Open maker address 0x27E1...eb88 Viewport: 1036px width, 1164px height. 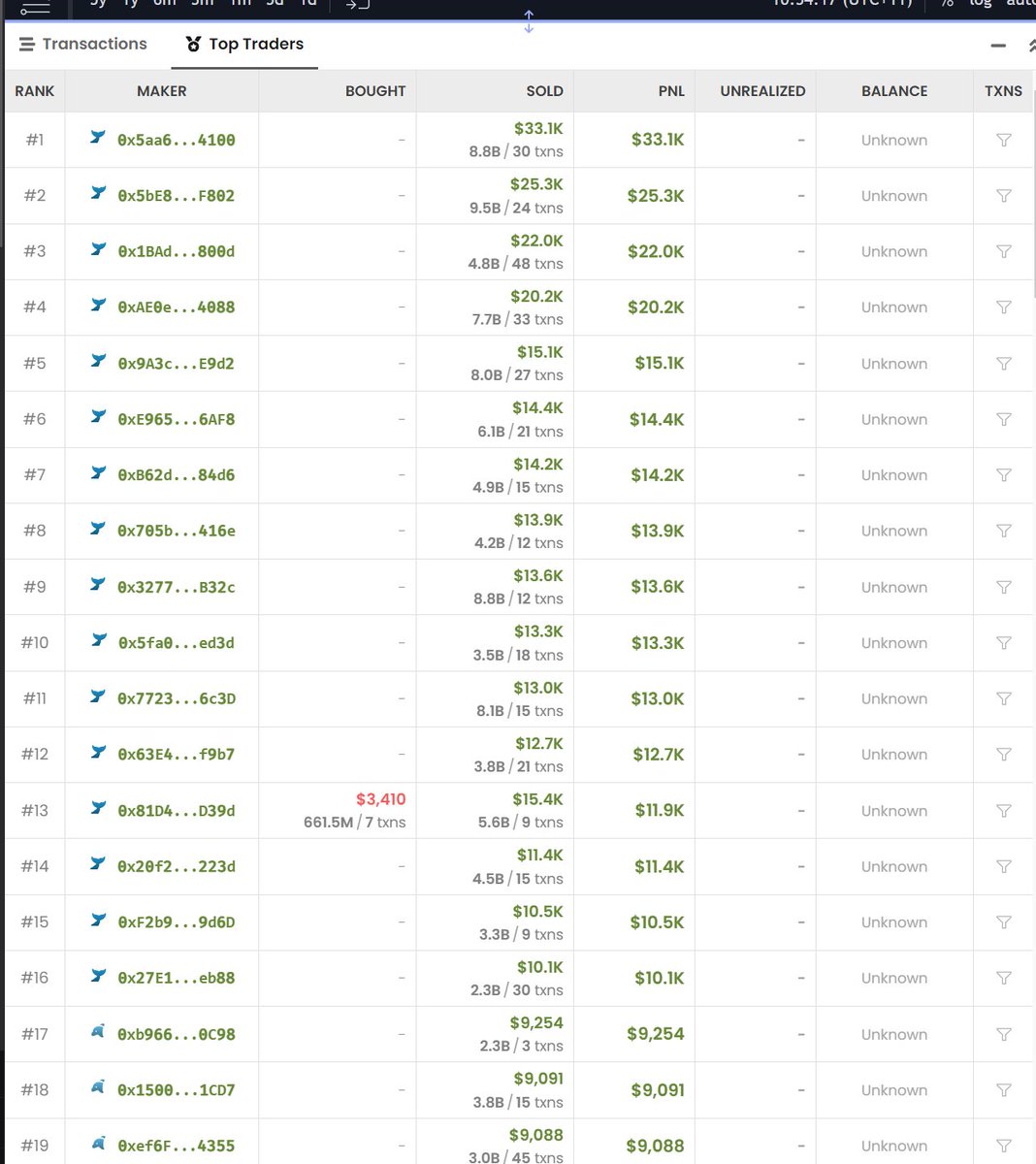177,978
